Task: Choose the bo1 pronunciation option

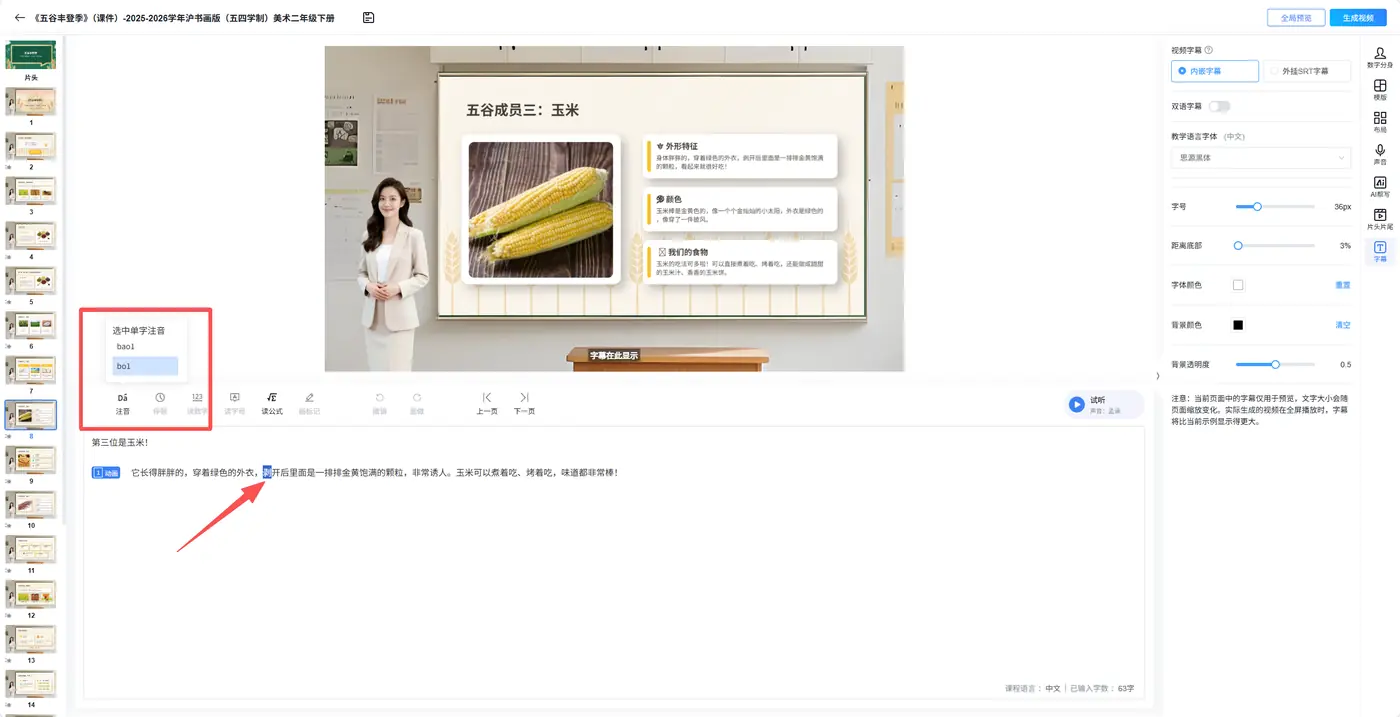Action: [x=145, y=366]
